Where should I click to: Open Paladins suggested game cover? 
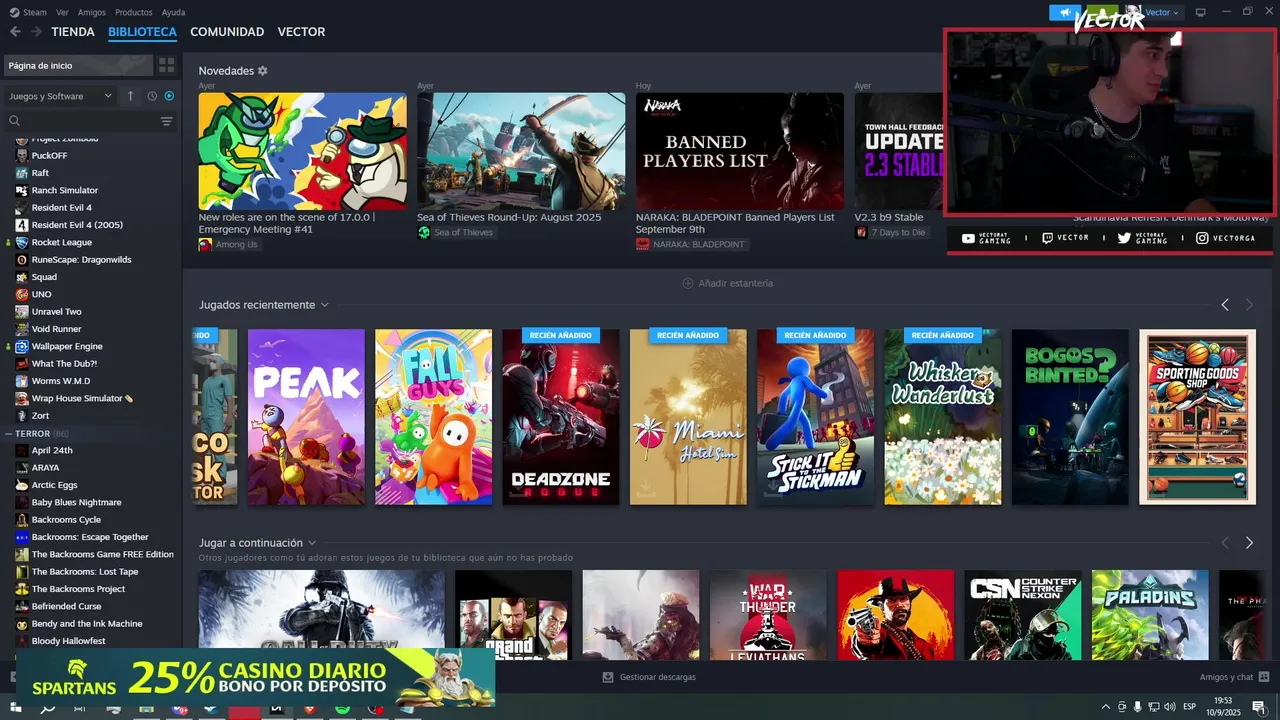click(1150, 615)
